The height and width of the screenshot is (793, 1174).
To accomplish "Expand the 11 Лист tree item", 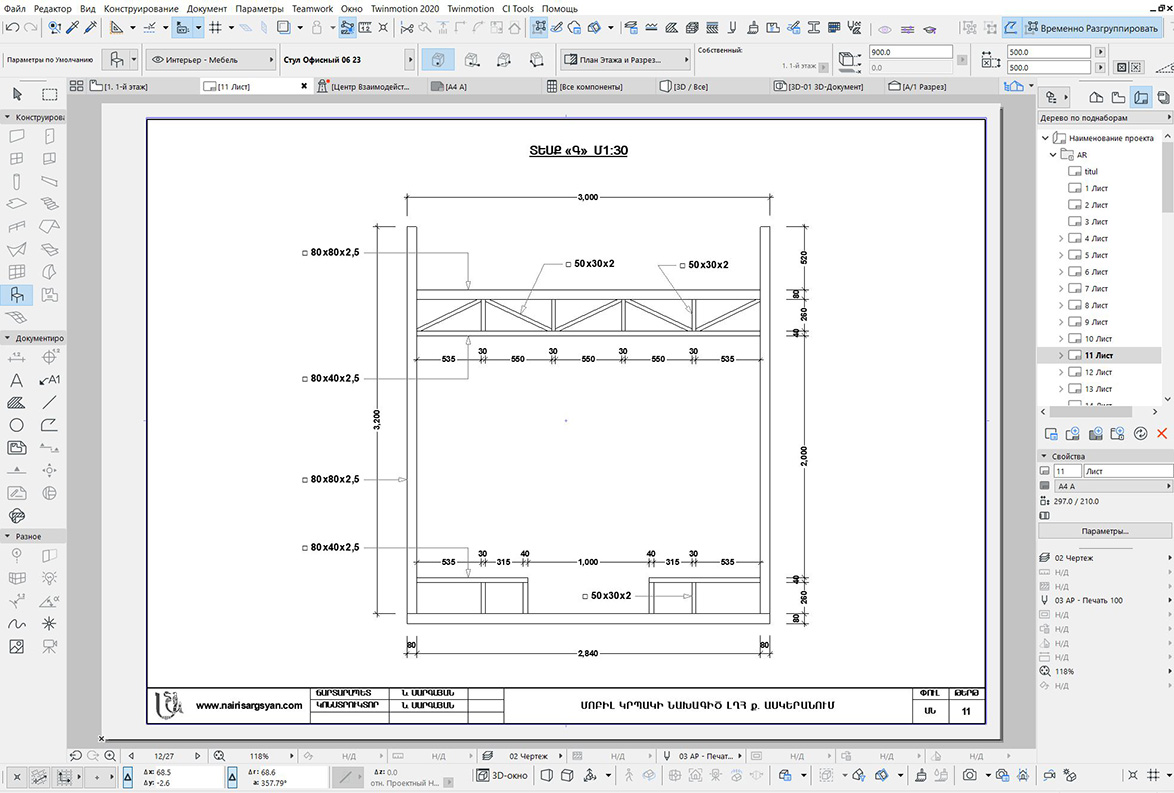I will tap(1061, 356).
